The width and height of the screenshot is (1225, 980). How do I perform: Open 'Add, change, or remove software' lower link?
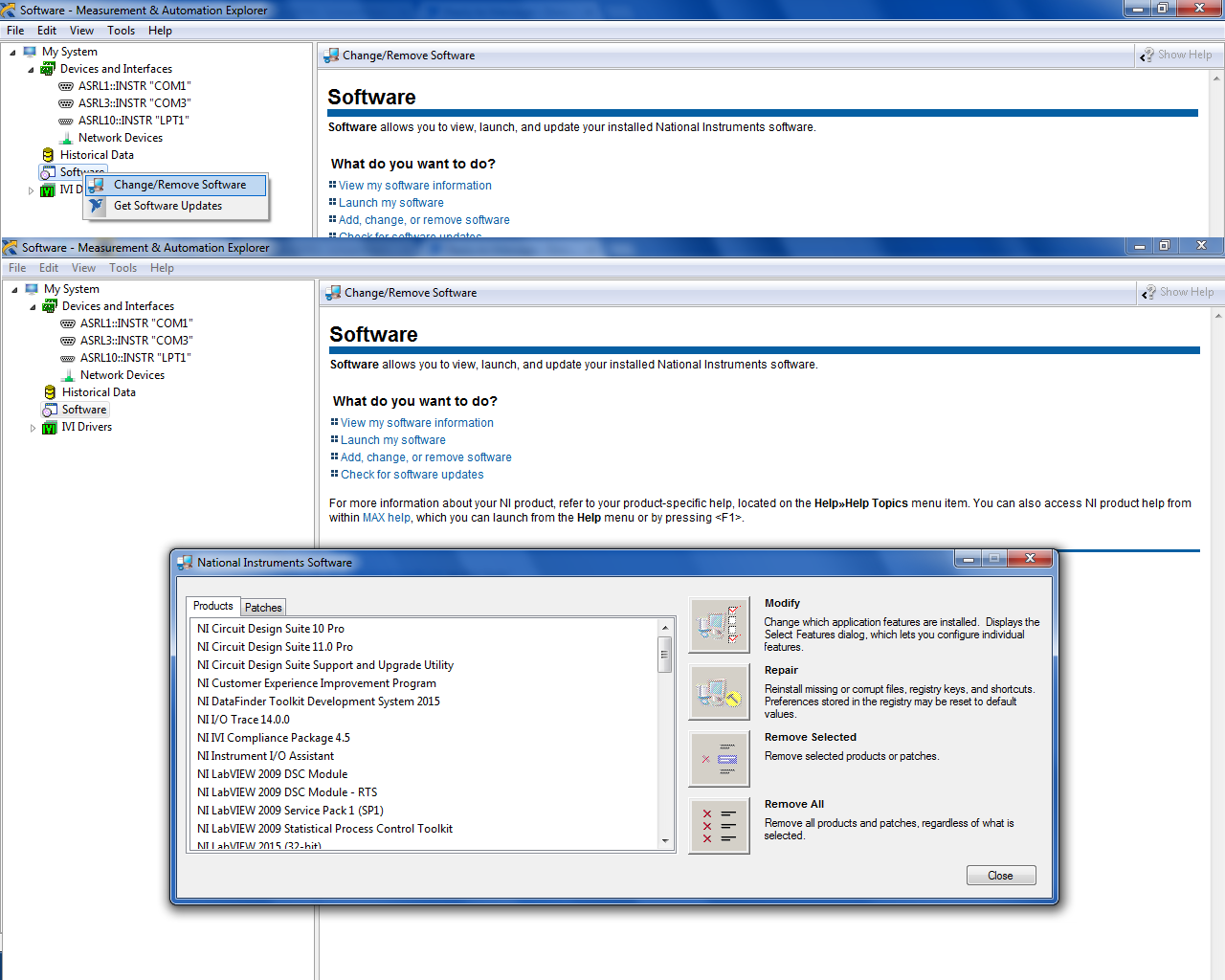tap(426, 457)
